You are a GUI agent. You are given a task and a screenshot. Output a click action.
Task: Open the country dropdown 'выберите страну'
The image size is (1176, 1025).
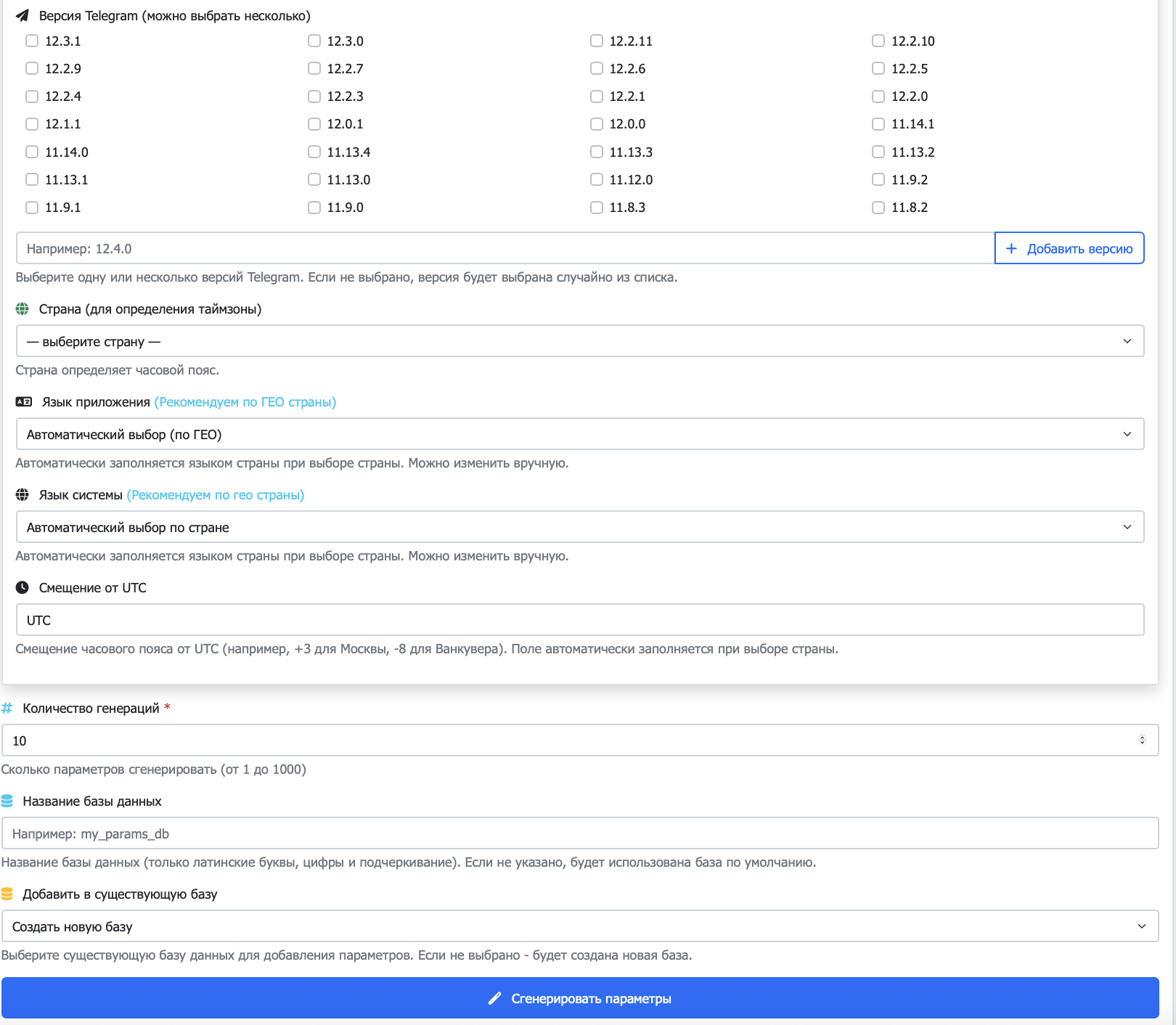coord(579,341)
